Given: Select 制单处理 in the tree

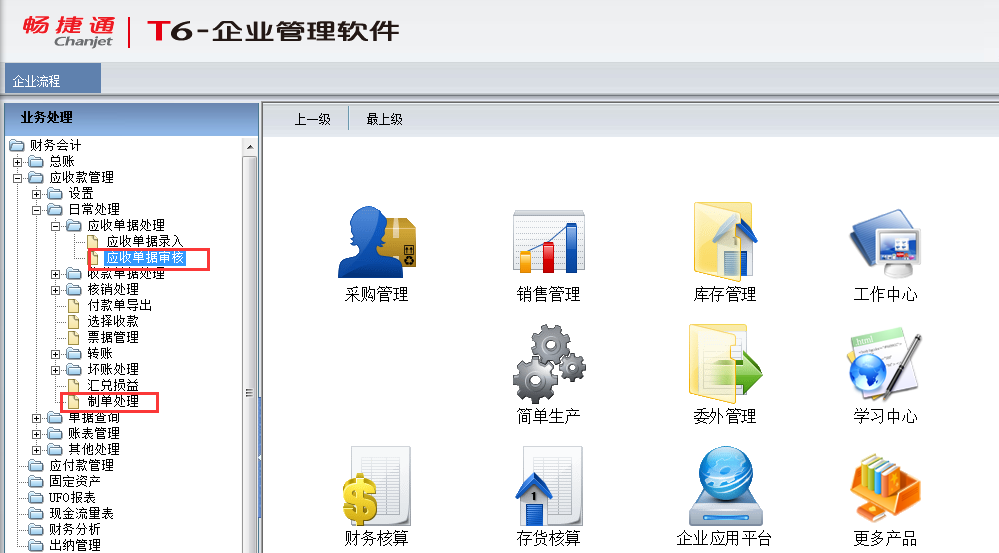Looking at the screenshot, I should click(113, 401).
